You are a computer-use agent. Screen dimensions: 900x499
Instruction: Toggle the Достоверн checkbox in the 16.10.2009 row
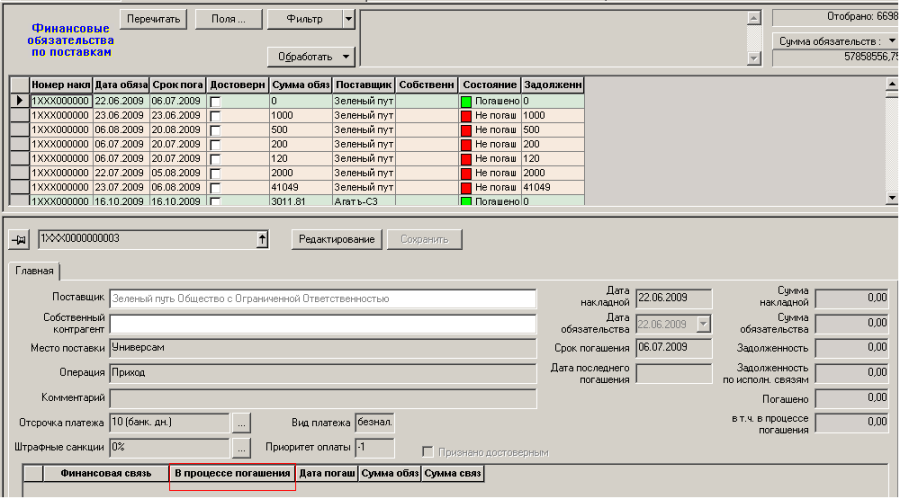point(215,202)
